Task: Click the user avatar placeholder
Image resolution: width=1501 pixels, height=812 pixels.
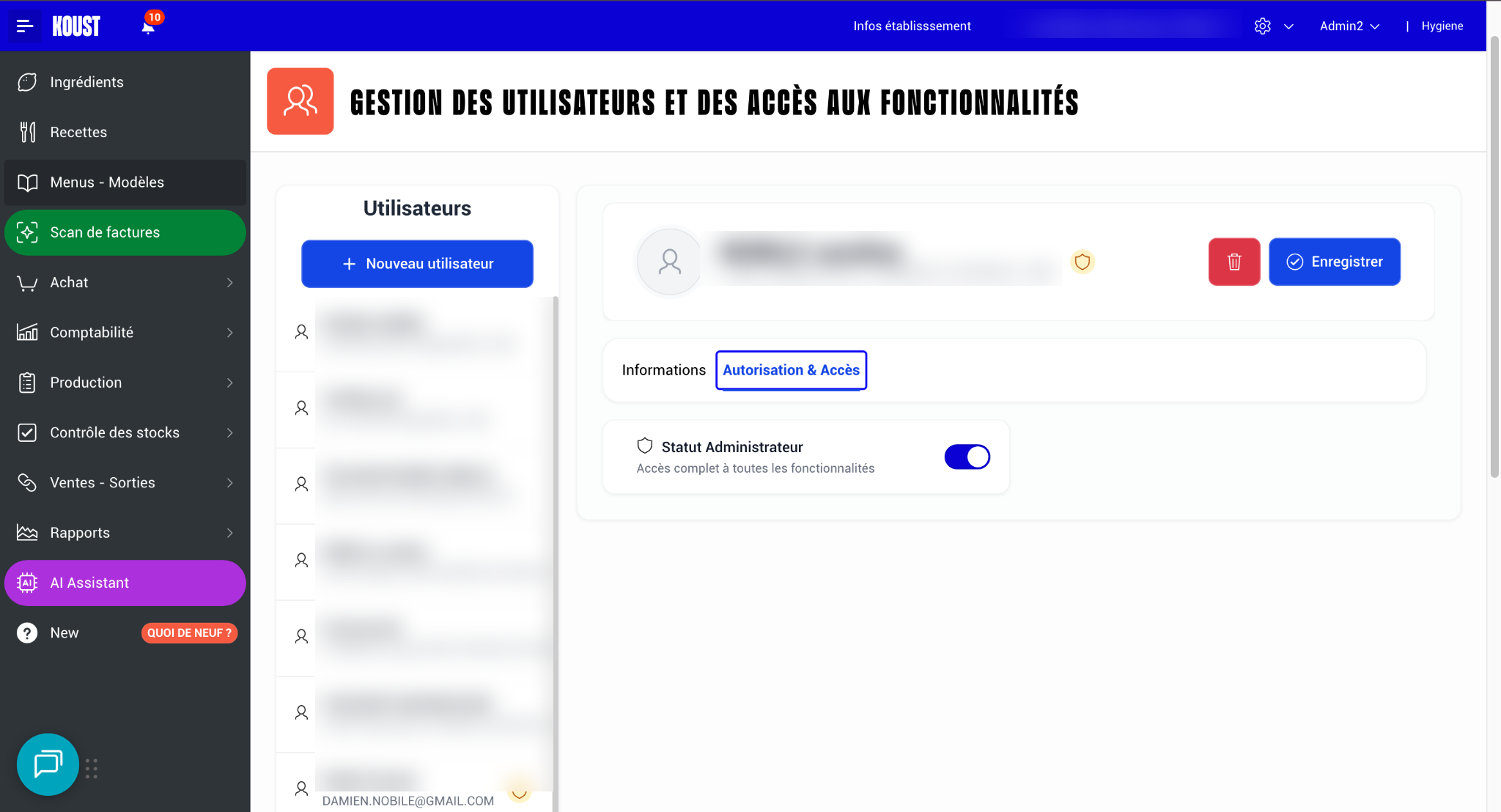Action: tap(670, 262)
